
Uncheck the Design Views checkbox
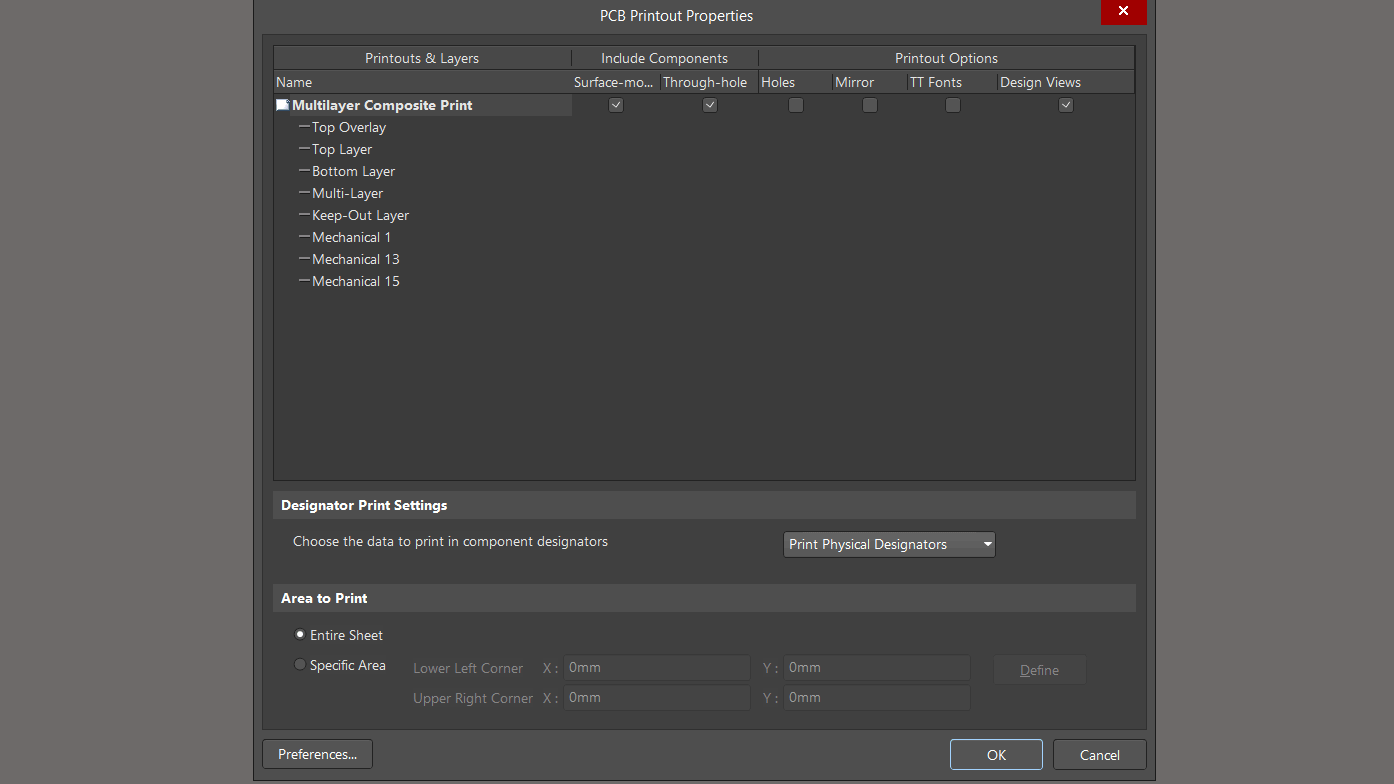(1066, 105)
